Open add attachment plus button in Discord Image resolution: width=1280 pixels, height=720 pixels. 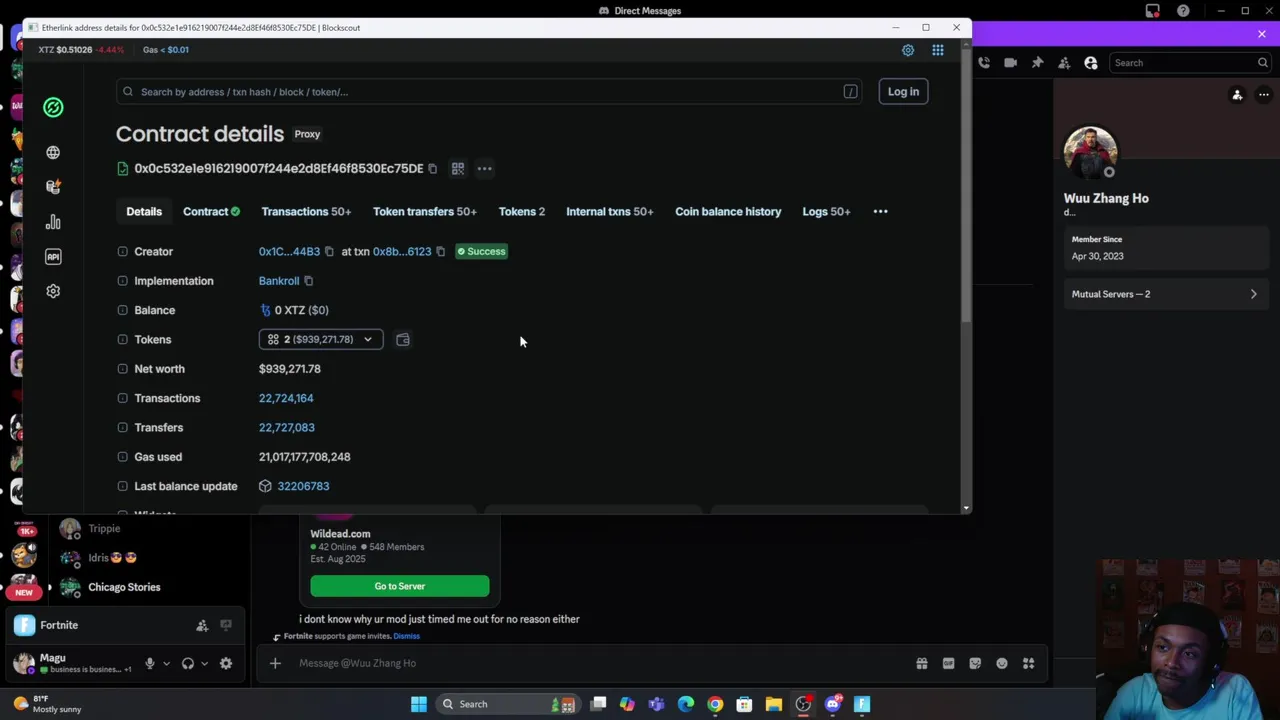275,663
